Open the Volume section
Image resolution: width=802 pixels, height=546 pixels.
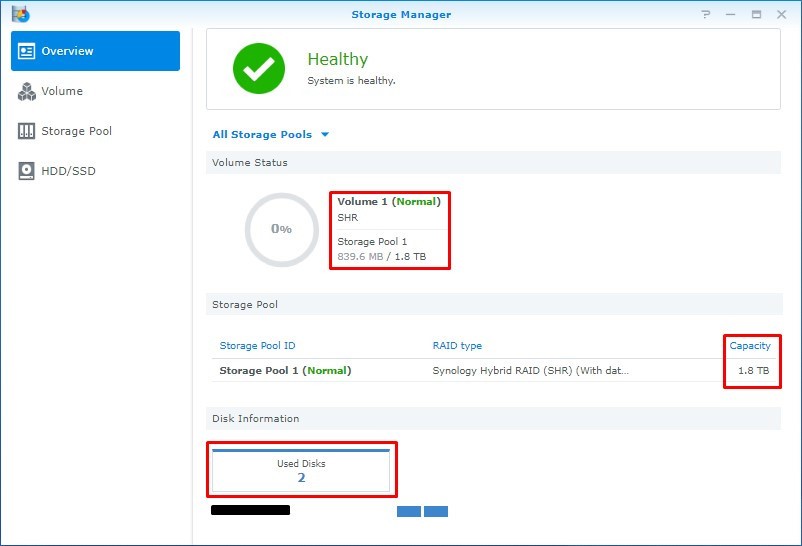(95, 91)
